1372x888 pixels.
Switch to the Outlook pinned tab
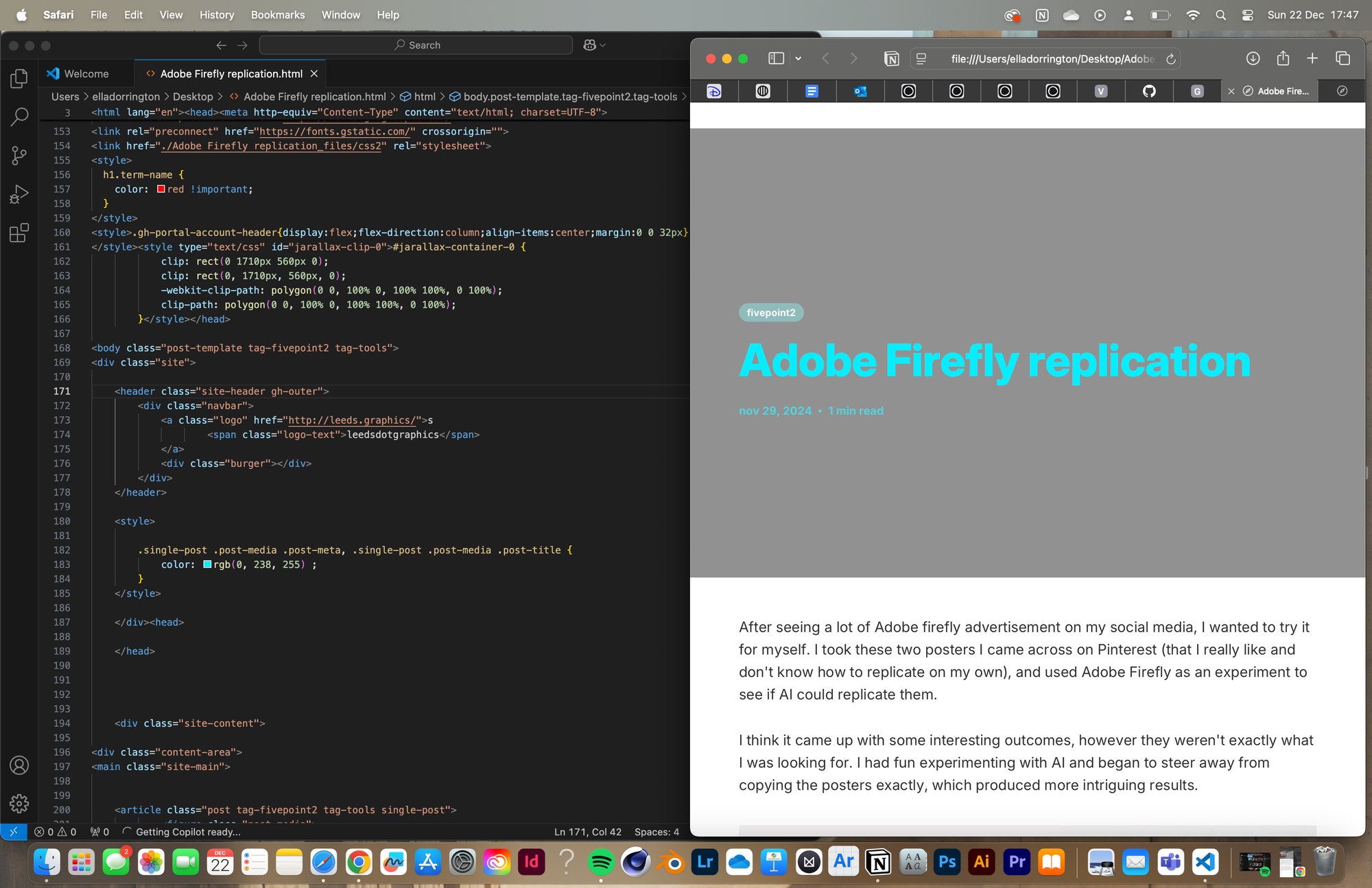point(860,91)
